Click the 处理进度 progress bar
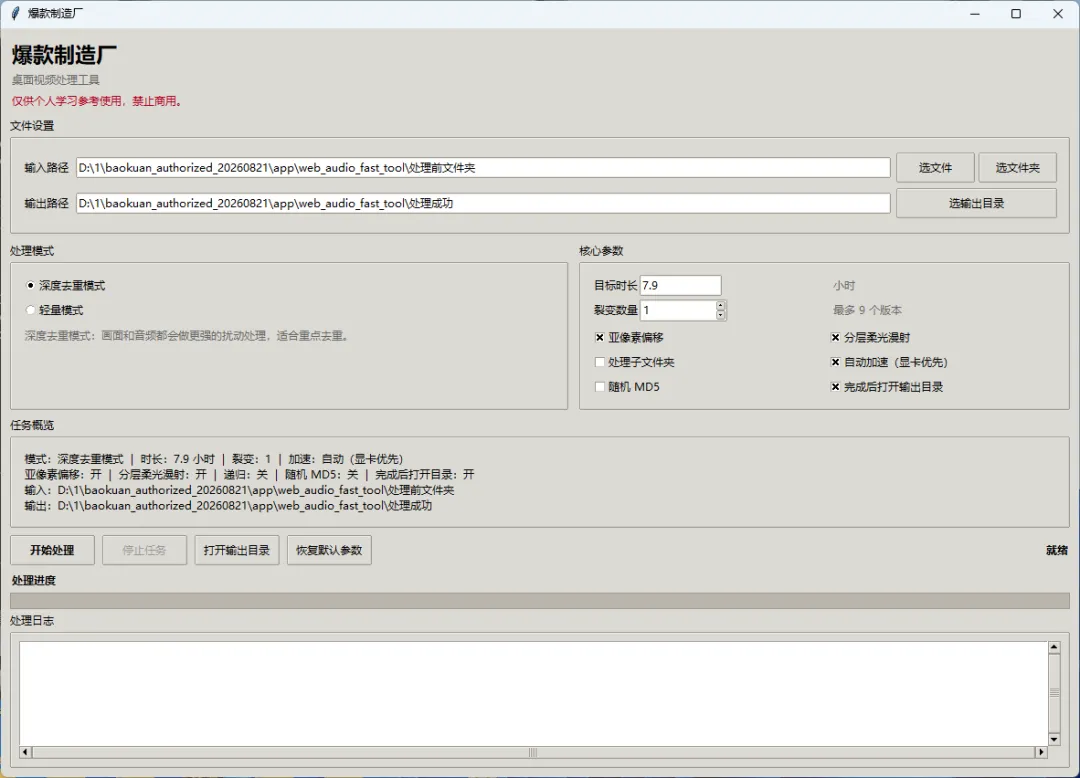Viewport: 1080px width, 778px height. pos(540,600)
